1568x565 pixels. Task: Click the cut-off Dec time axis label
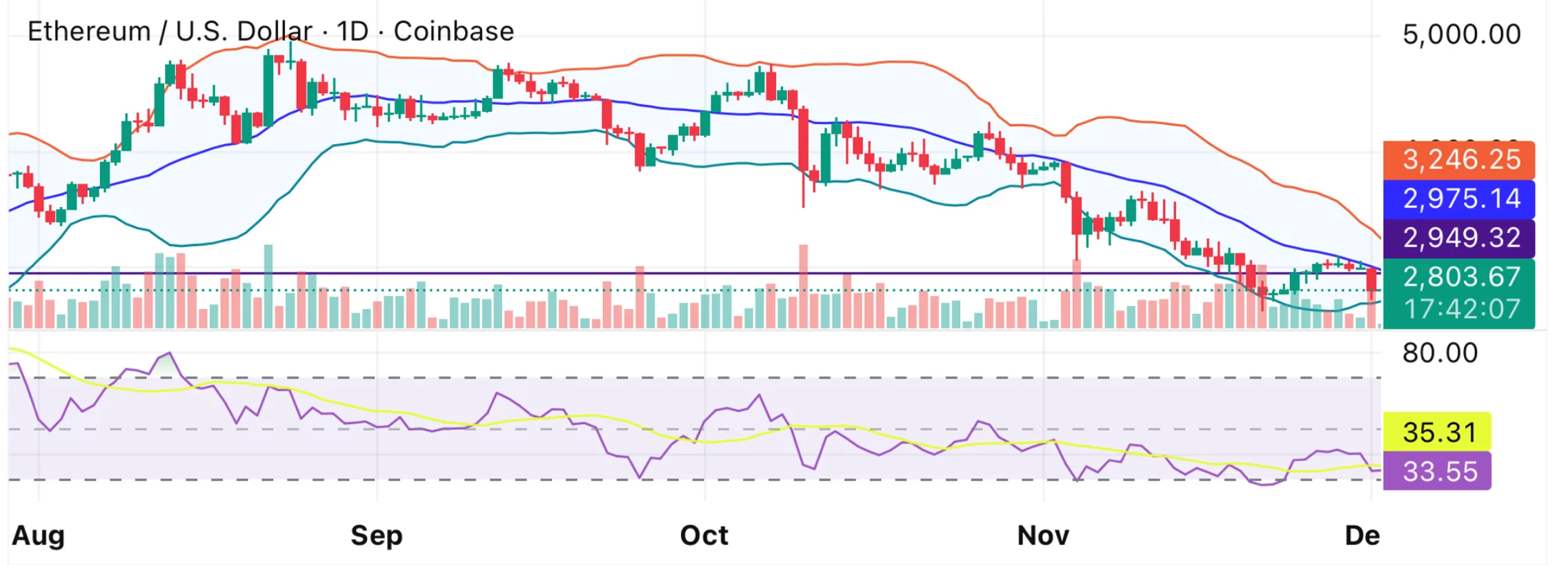click(1362, 535)
